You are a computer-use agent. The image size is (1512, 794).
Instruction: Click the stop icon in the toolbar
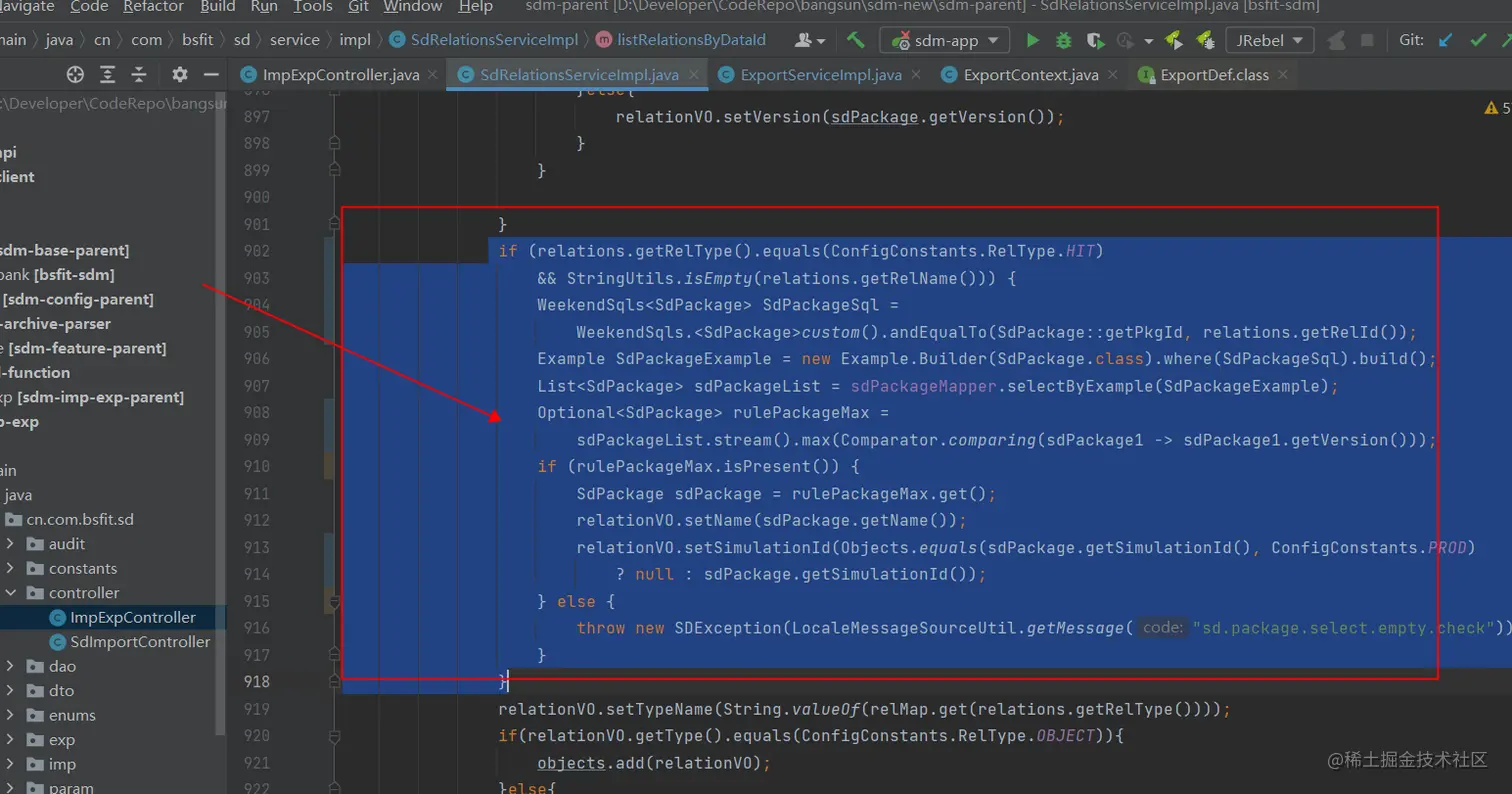pos(1366,40)
